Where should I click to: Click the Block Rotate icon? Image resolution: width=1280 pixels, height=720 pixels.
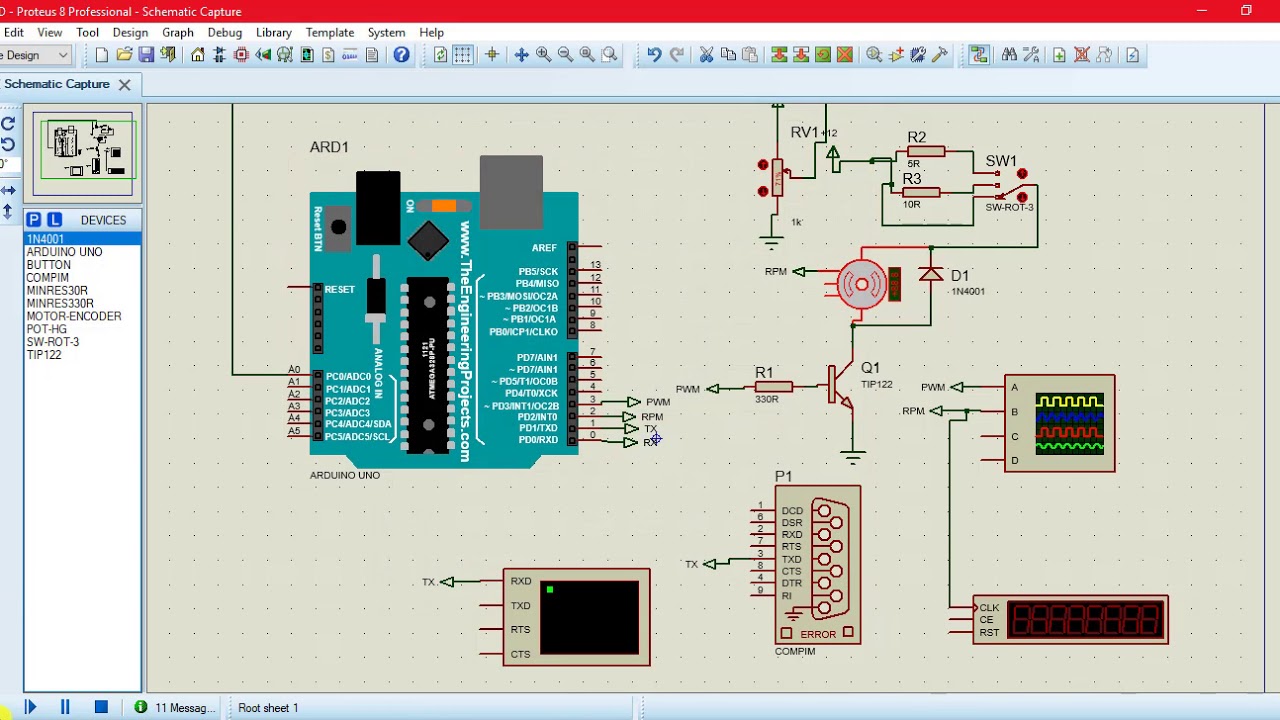click(823, 55)
